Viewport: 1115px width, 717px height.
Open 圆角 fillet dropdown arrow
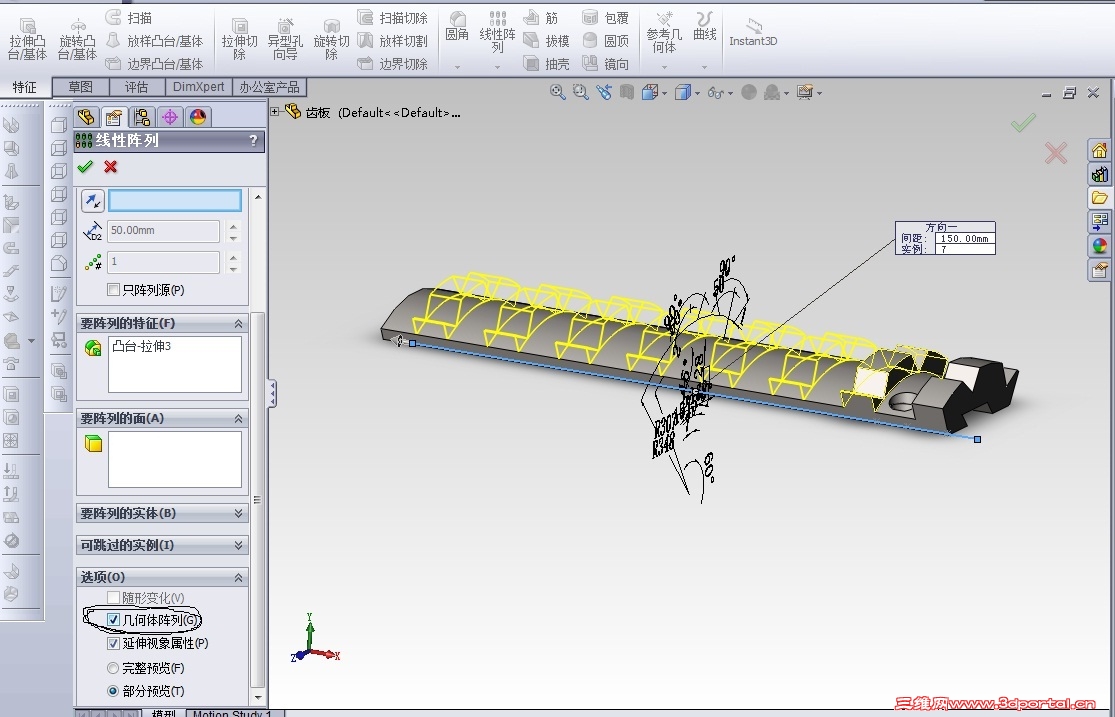point(457,67)
